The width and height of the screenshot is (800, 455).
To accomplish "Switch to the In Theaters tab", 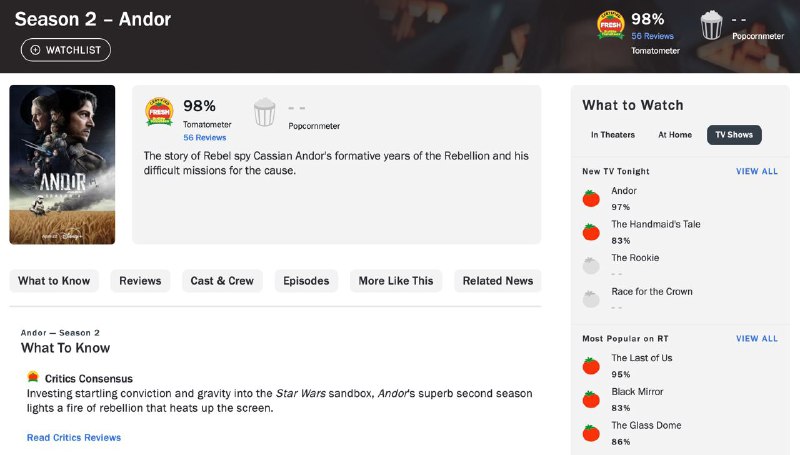I will [x=613, y=135].
